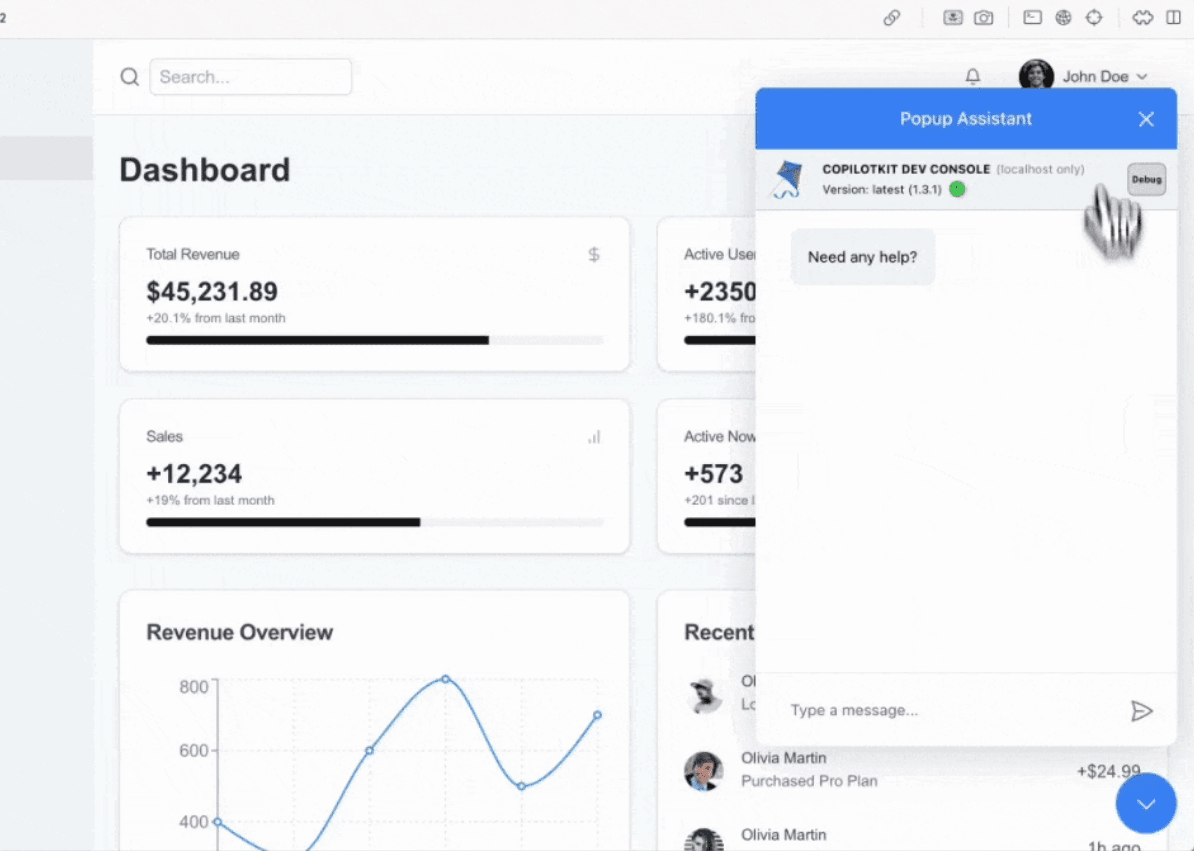Click the bar chart icon on Sales card

coord(594,437)
